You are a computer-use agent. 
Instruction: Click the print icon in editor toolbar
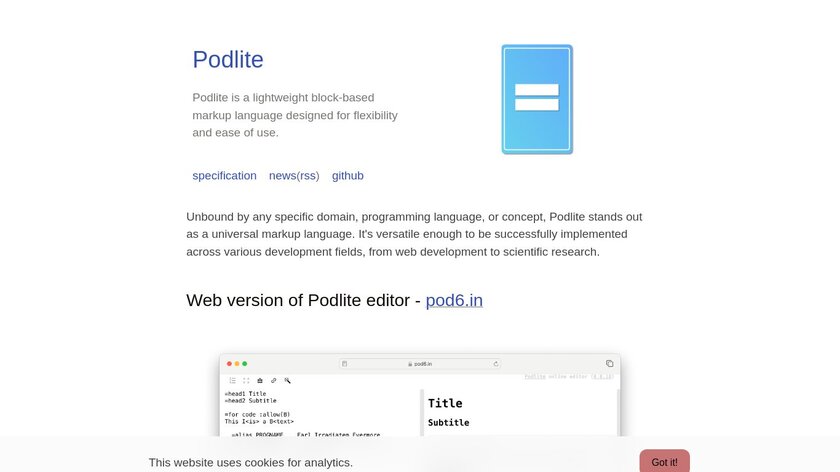coord(260,380)
